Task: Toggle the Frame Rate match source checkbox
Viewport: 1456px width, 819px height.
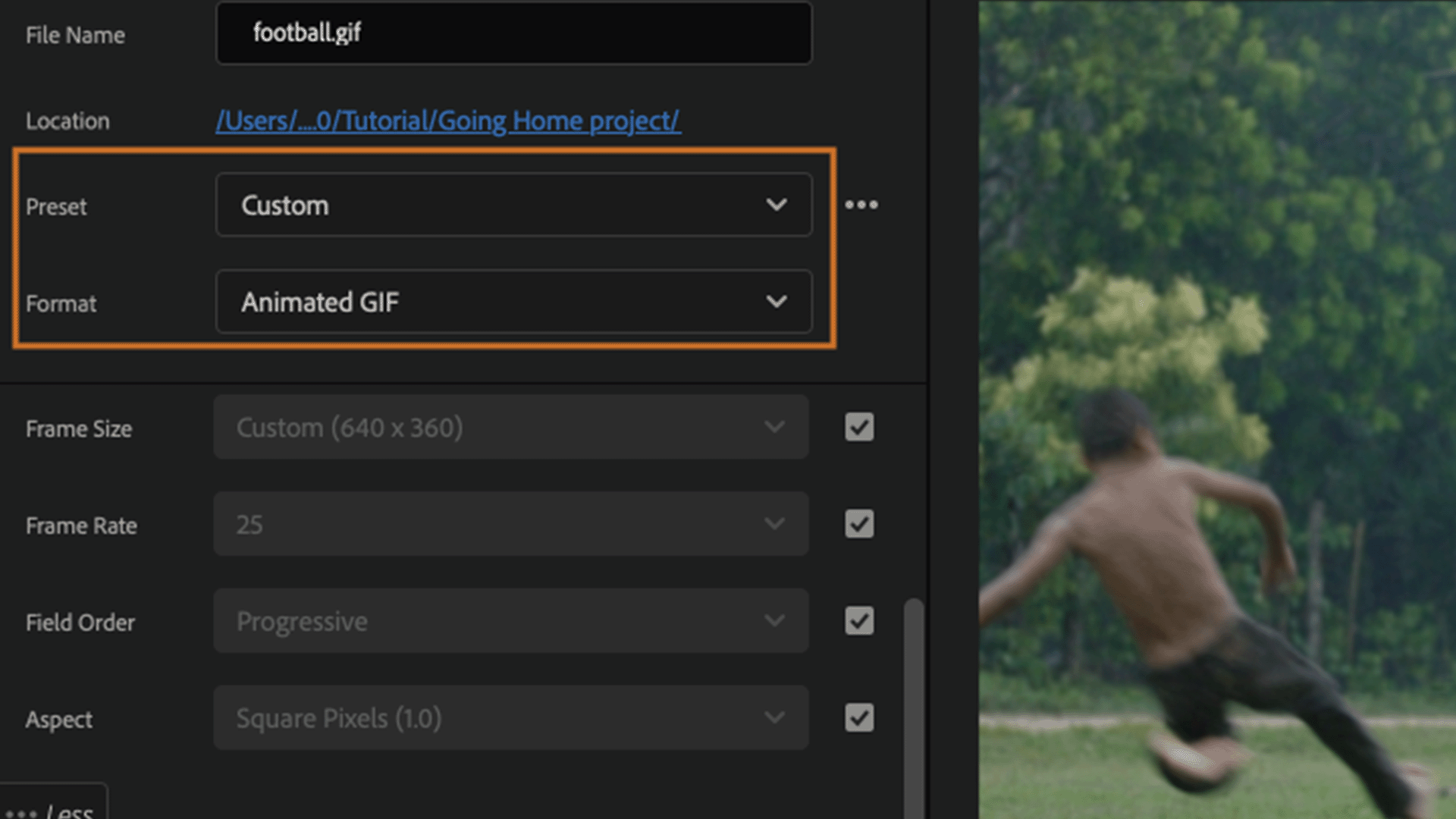Action: pyautogui.click(x=859, y=524)
